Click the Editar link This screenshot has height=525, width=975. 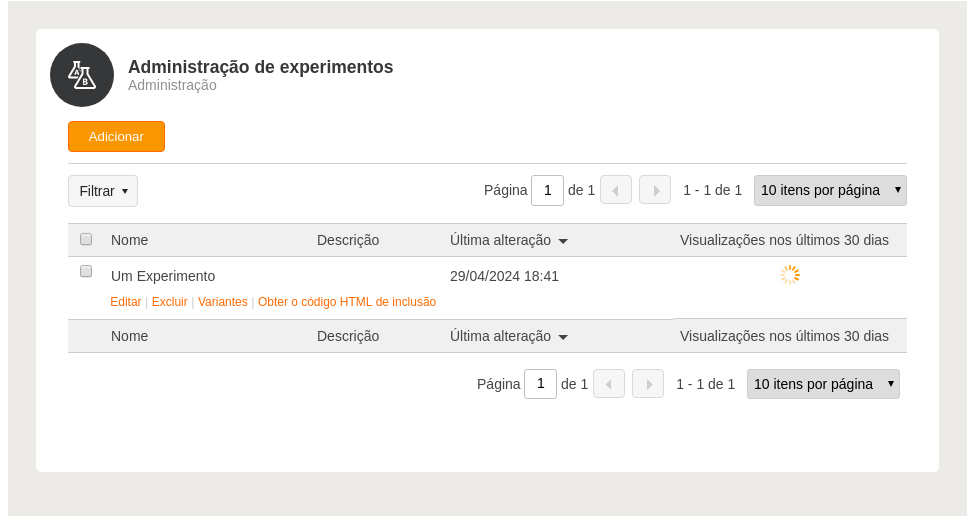[126, 302]
